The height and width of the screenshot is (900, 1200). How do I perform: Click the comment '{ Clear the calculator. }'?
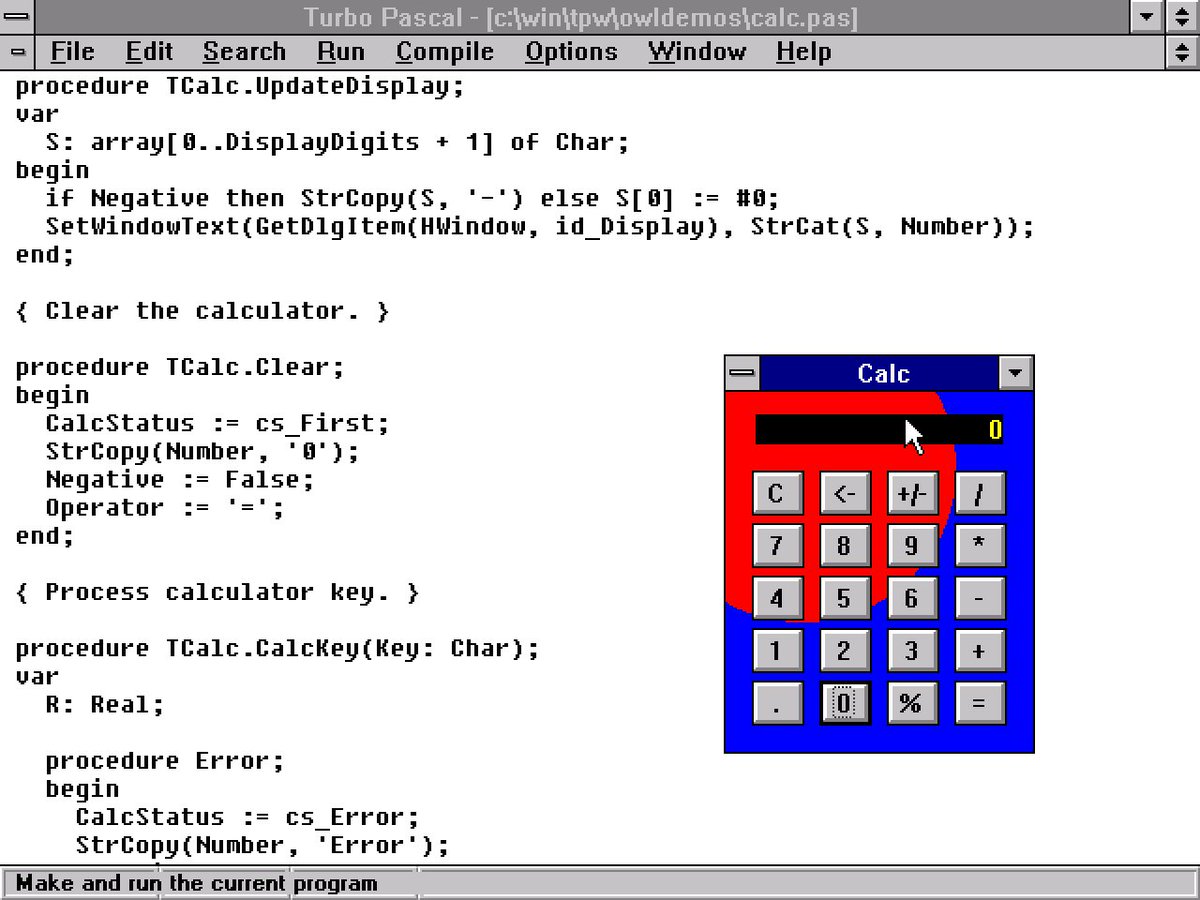[203, 311]
